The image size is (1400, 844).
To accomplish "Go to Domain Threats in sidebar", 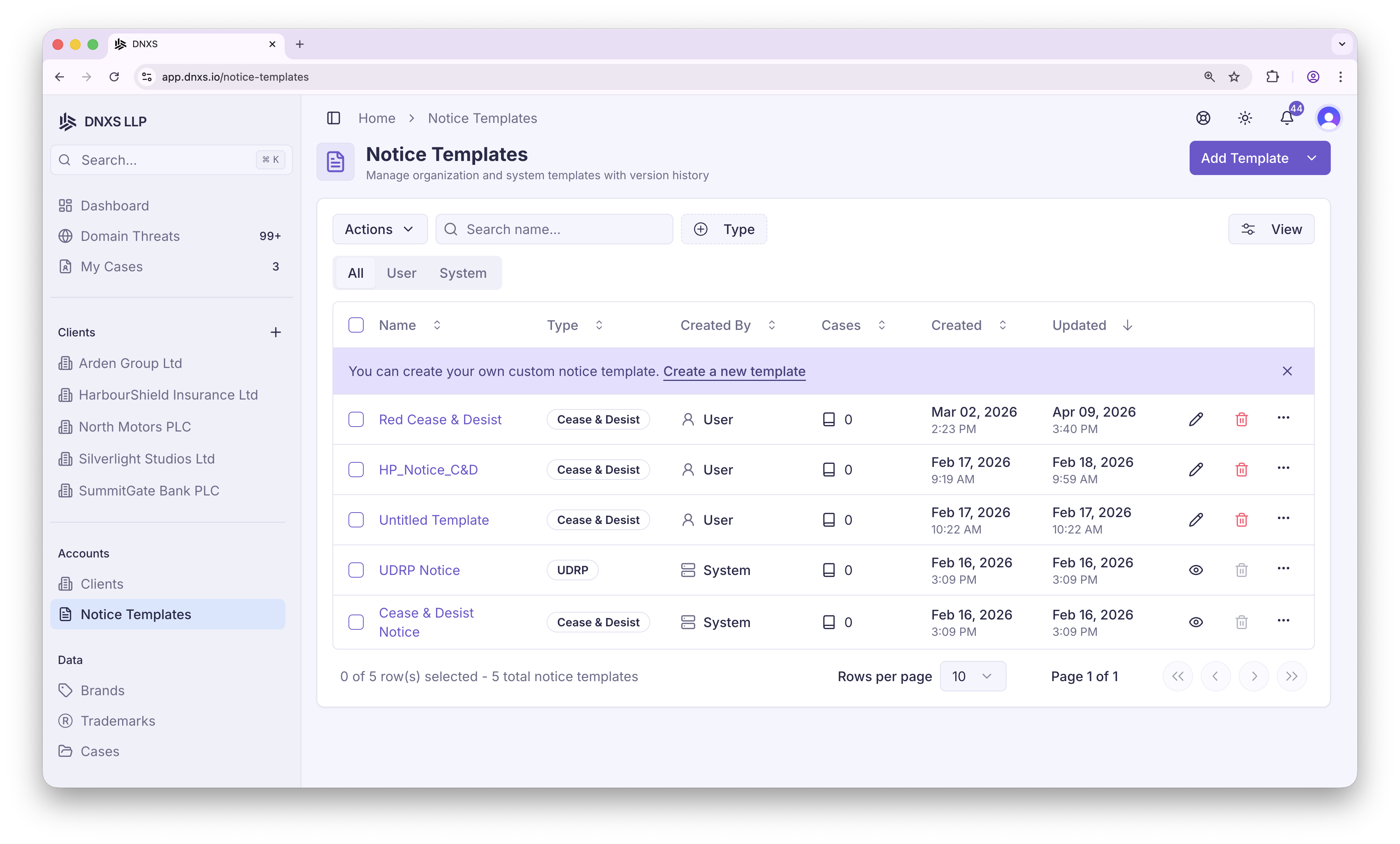I will (130, 236).
